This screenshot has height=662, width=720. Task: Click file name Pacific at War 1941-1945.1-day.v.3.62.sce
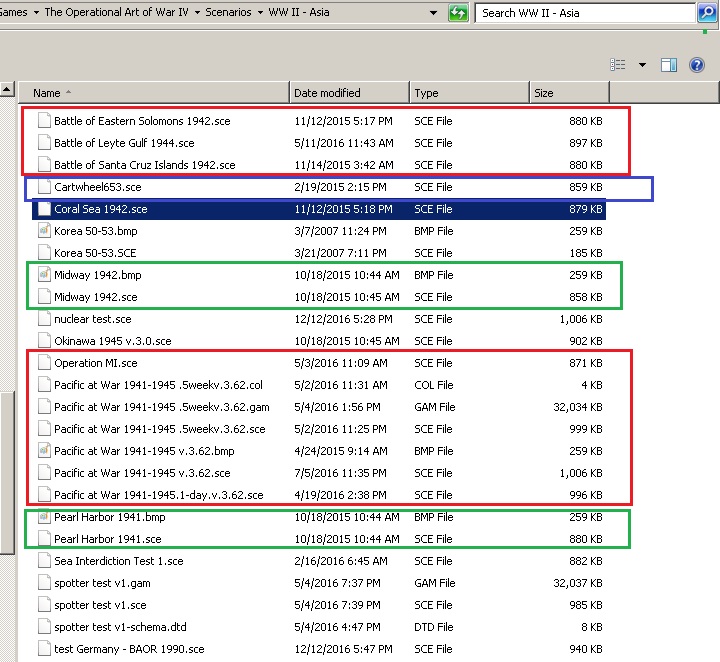coord(158,495)
